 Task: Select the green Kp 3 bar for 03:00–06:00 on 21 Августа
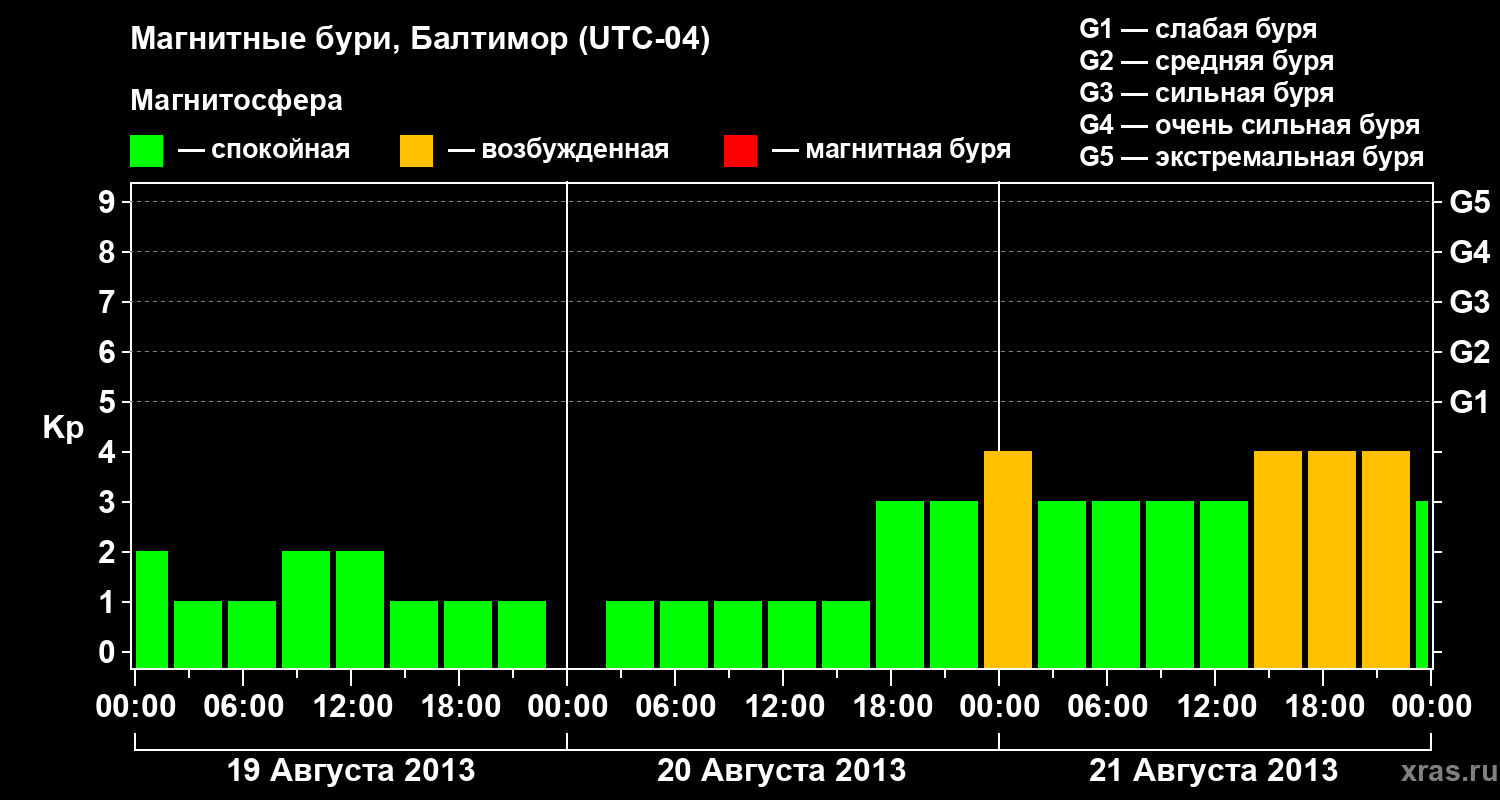click(1062, 585)
